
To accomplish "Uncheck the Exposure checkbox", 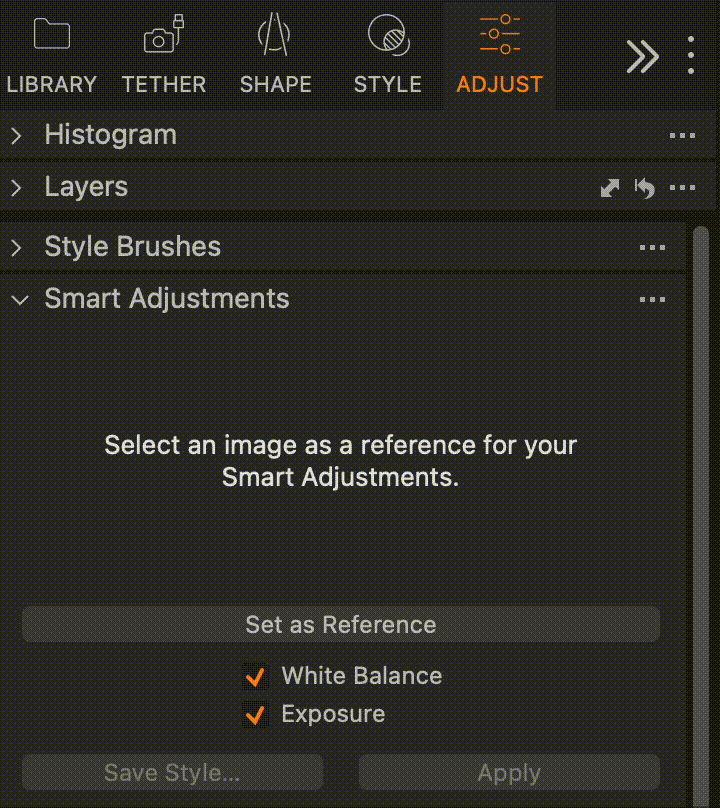I will tap(256, 715).
